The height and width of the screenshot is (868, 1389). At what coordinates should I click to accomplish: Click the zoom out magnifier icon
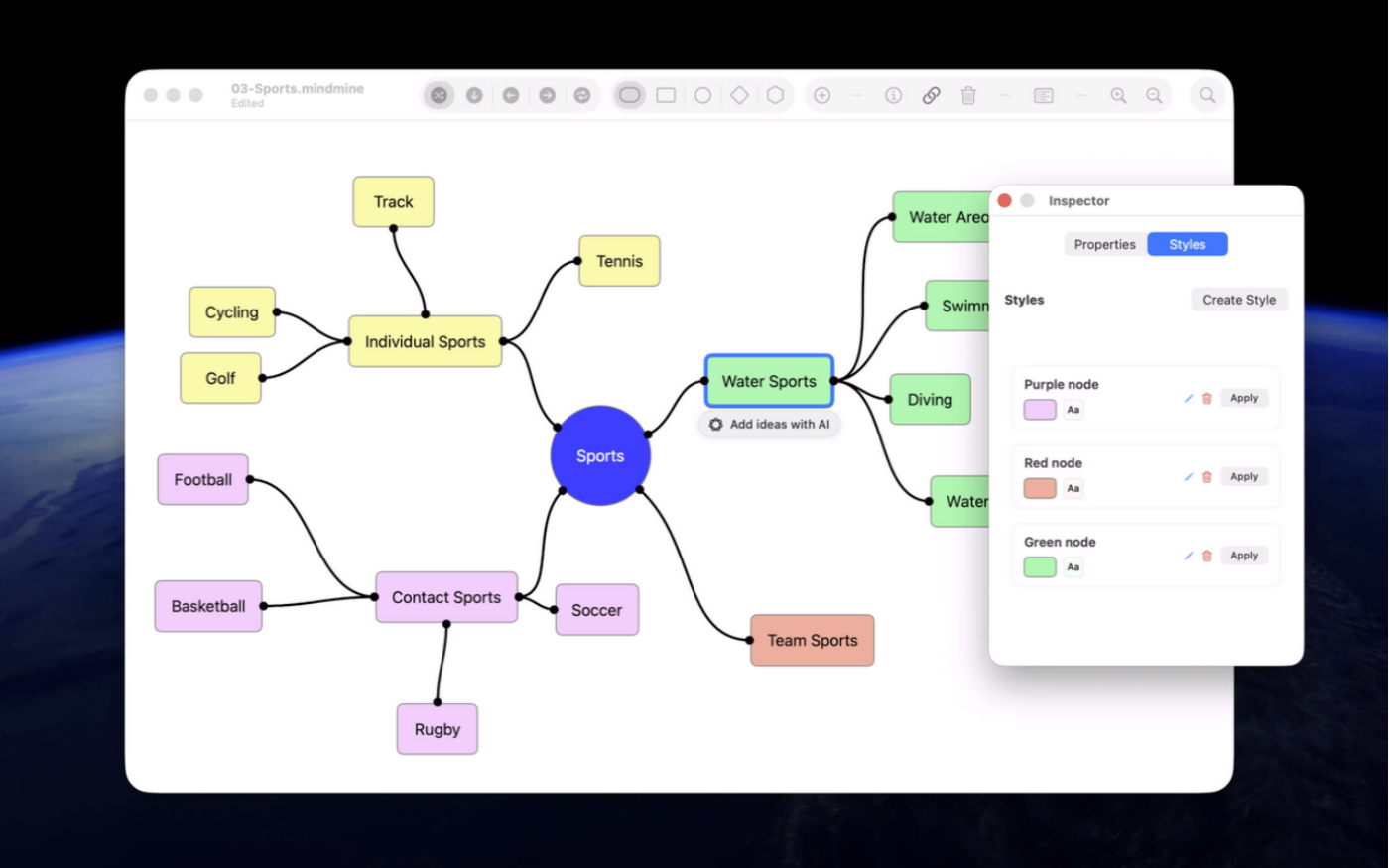[x=1154, y=95]
